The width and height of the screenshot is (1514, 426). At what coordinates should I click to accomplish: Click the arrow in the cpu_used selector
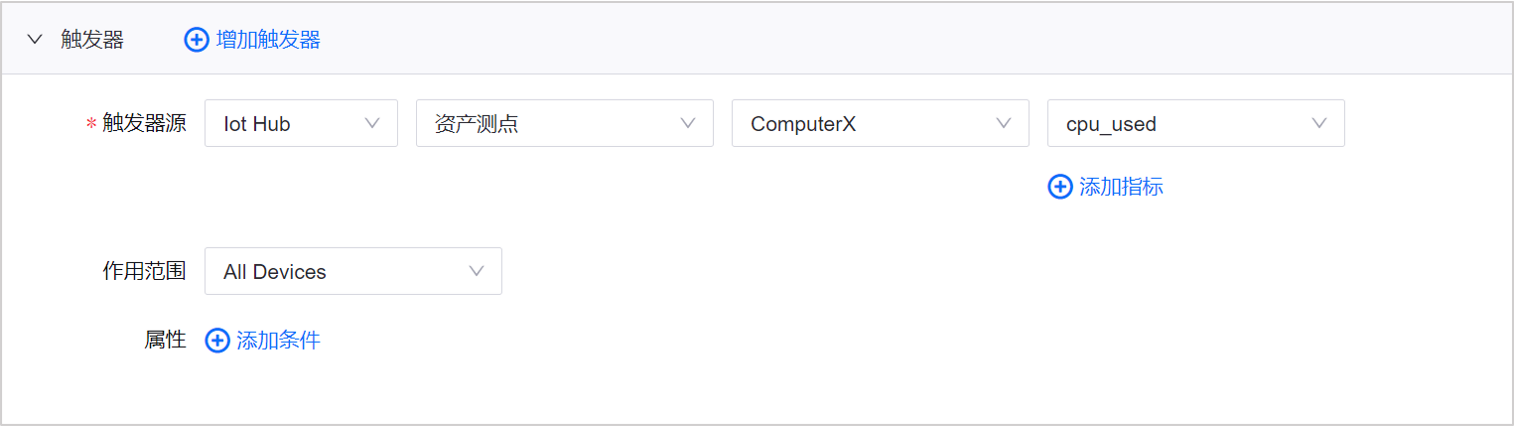tap(1319, 124)
